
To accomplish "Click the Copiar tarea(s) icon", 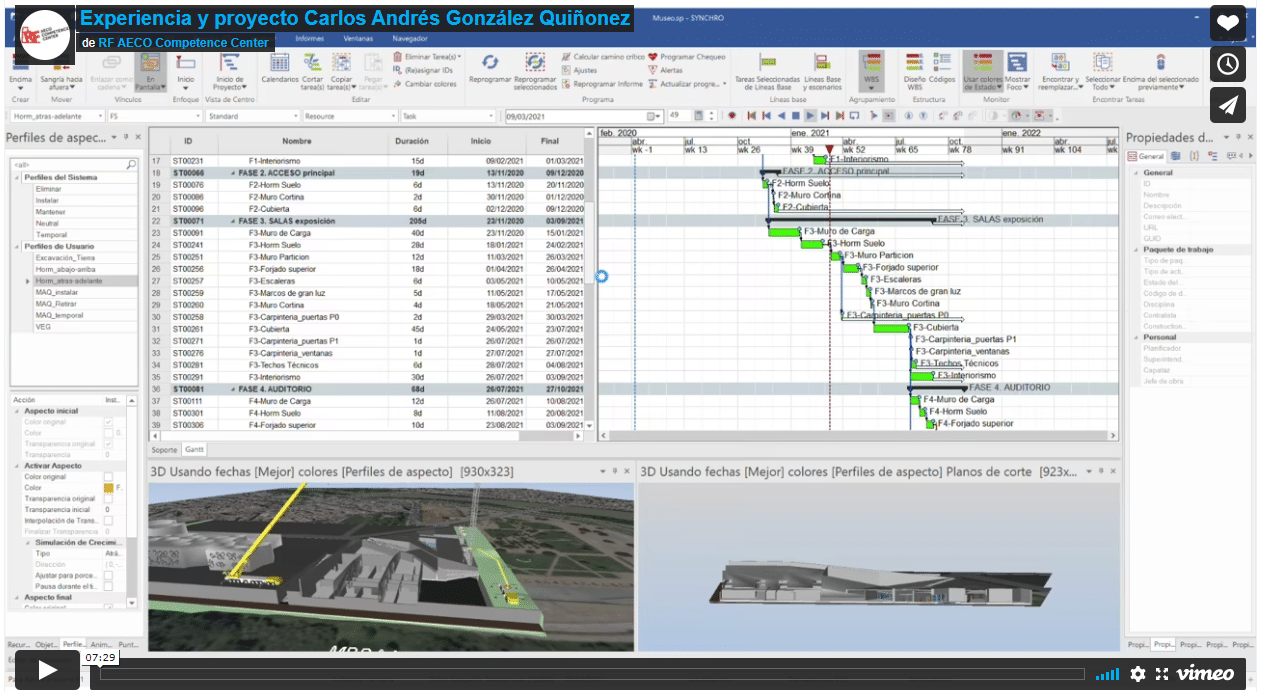I will click(341, 70).
